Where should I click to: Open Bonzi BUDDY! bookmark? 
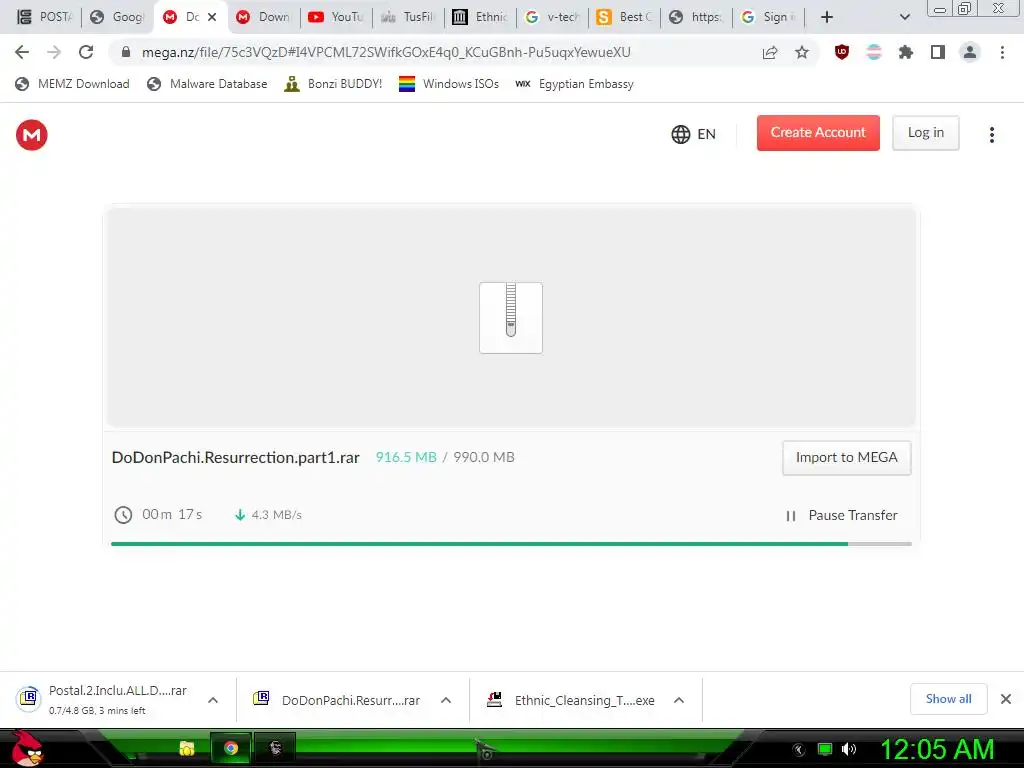(333, 84)
